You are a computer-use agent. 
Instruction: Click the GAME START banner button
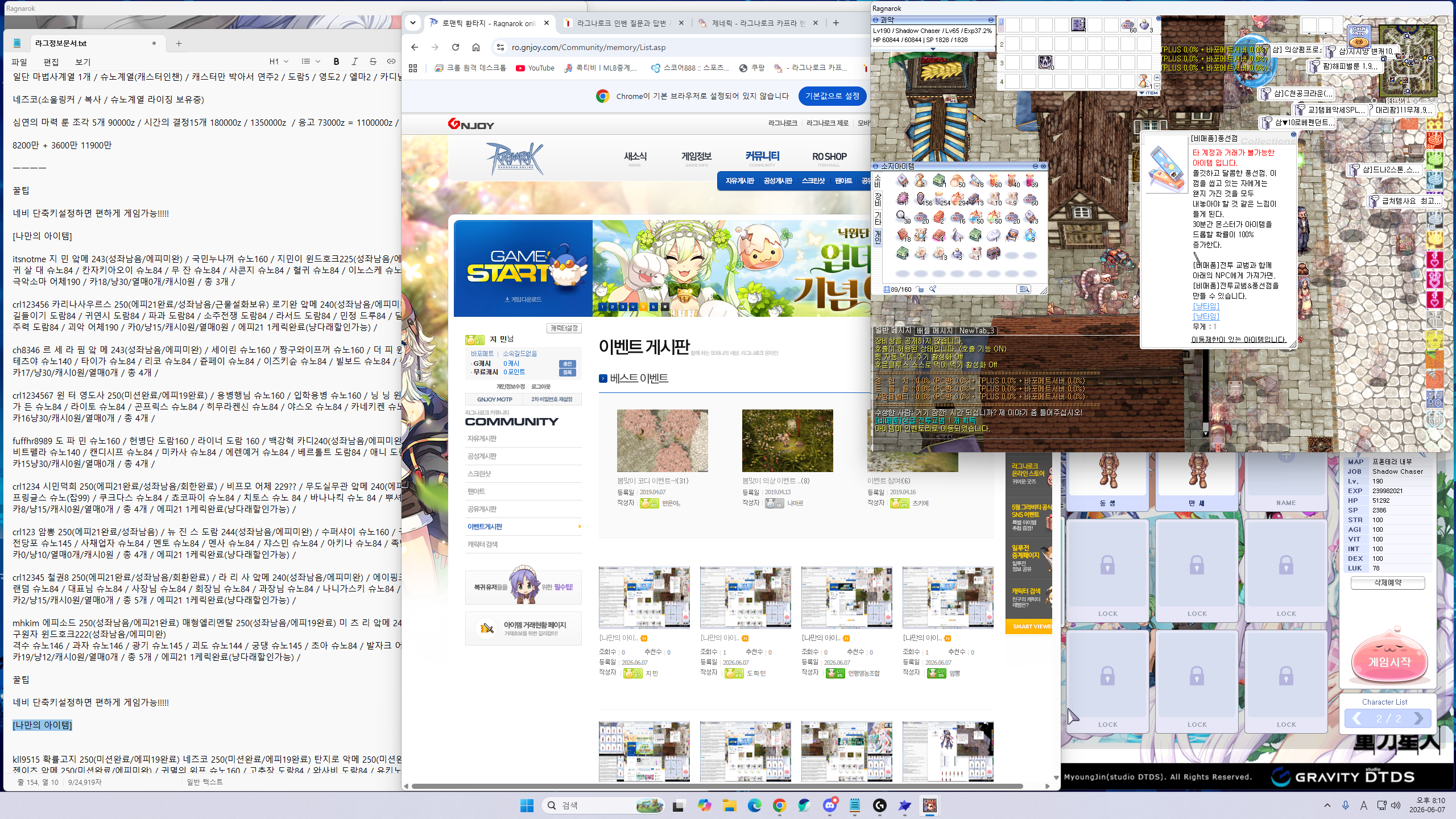pos(523,268)
